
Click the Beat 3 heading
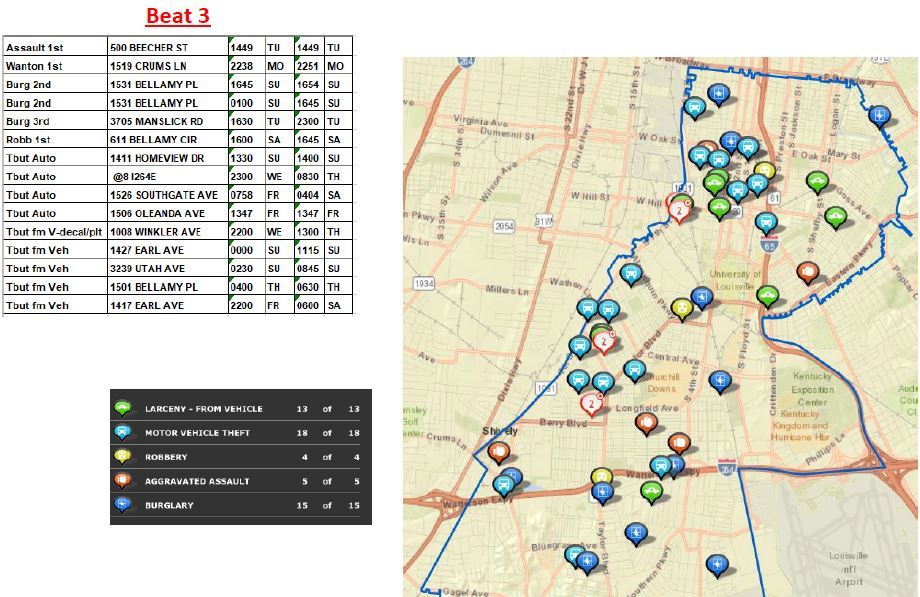tap(178, 16)
